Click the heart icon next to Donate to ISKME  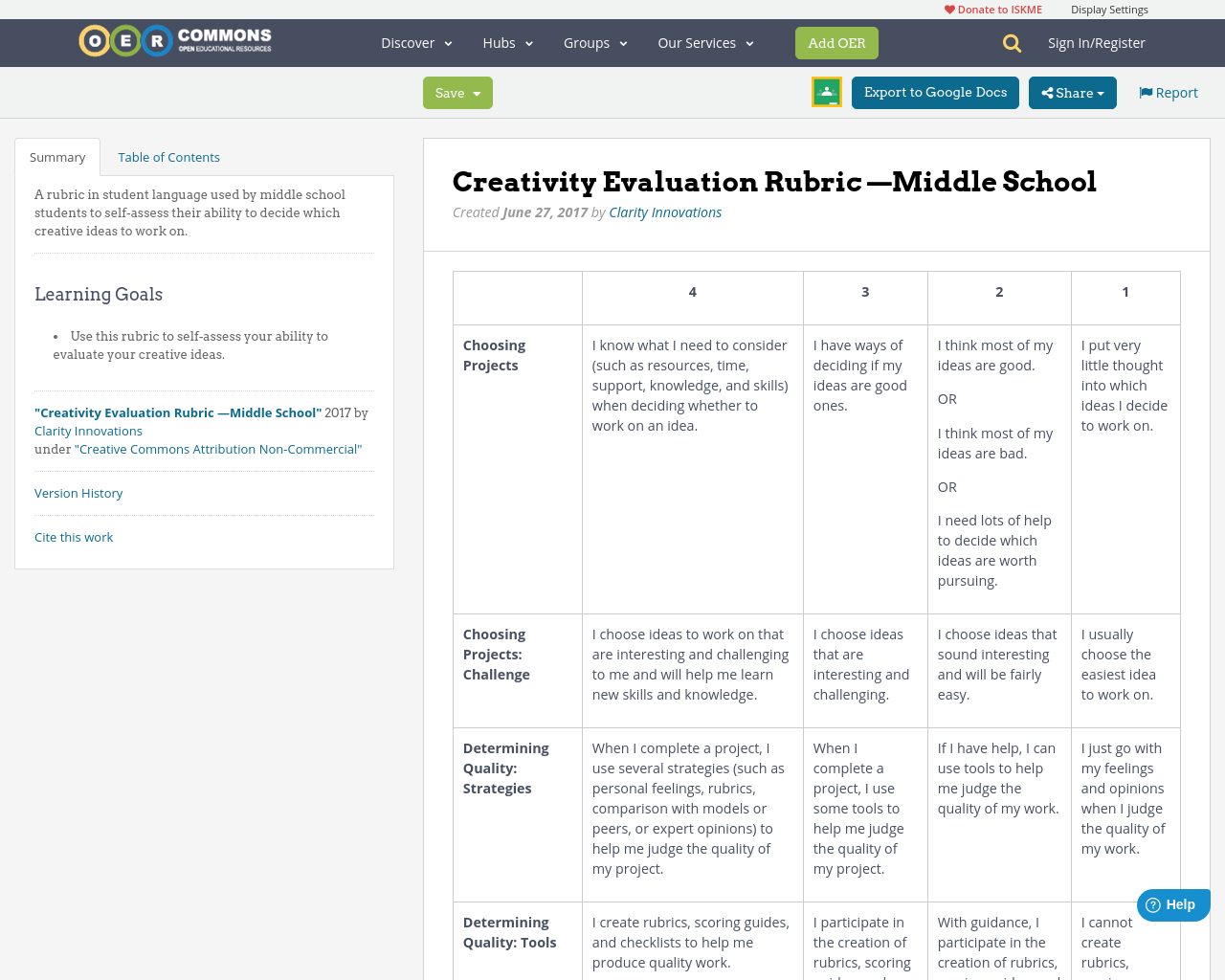click(x=948, y=8)
